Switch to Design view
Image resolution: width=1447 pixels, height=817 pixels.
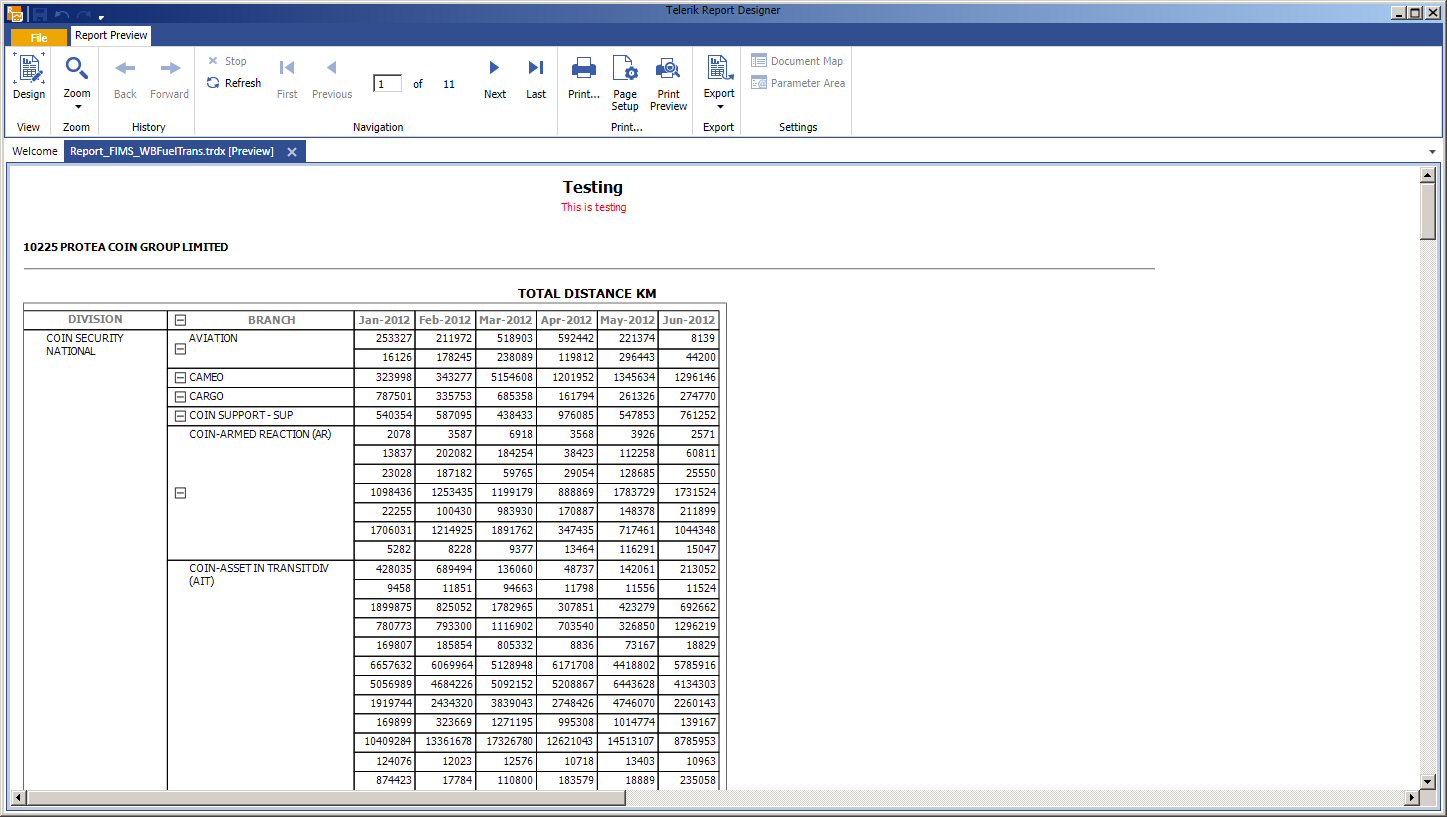pyautogui.click(x=29, y=78)
